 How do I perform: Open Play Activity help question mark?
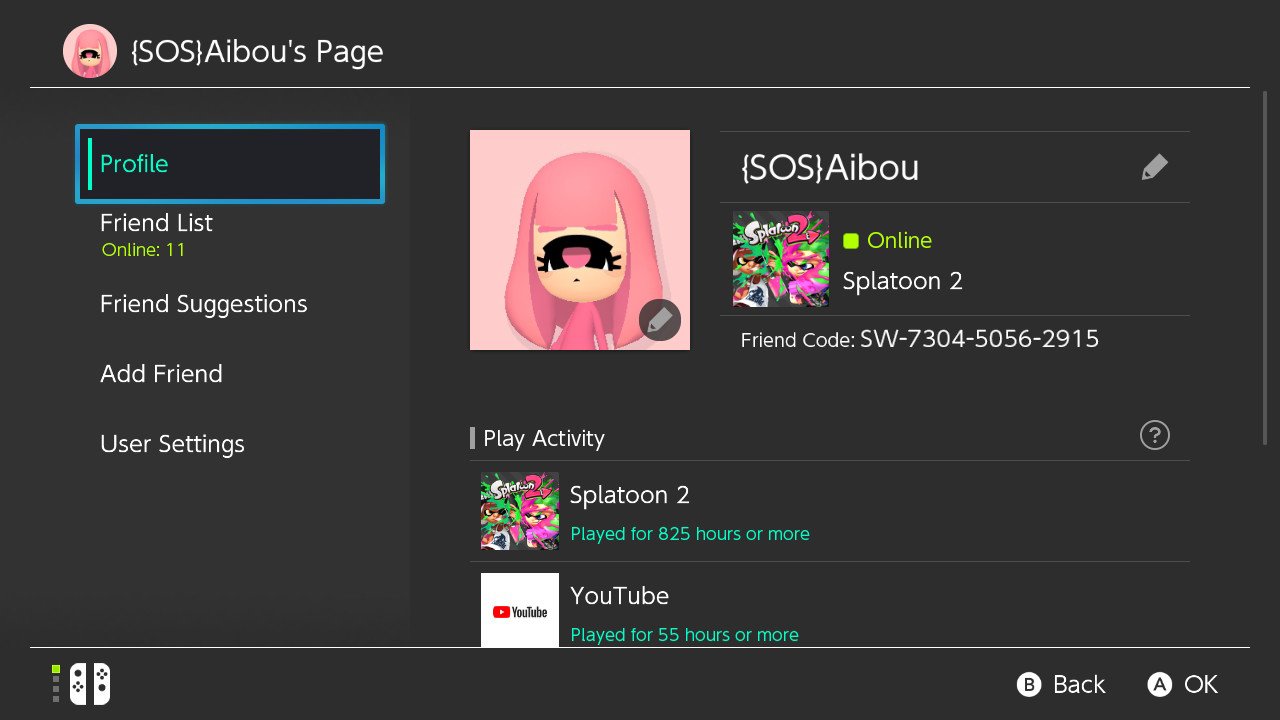(x=1155, y=435)
